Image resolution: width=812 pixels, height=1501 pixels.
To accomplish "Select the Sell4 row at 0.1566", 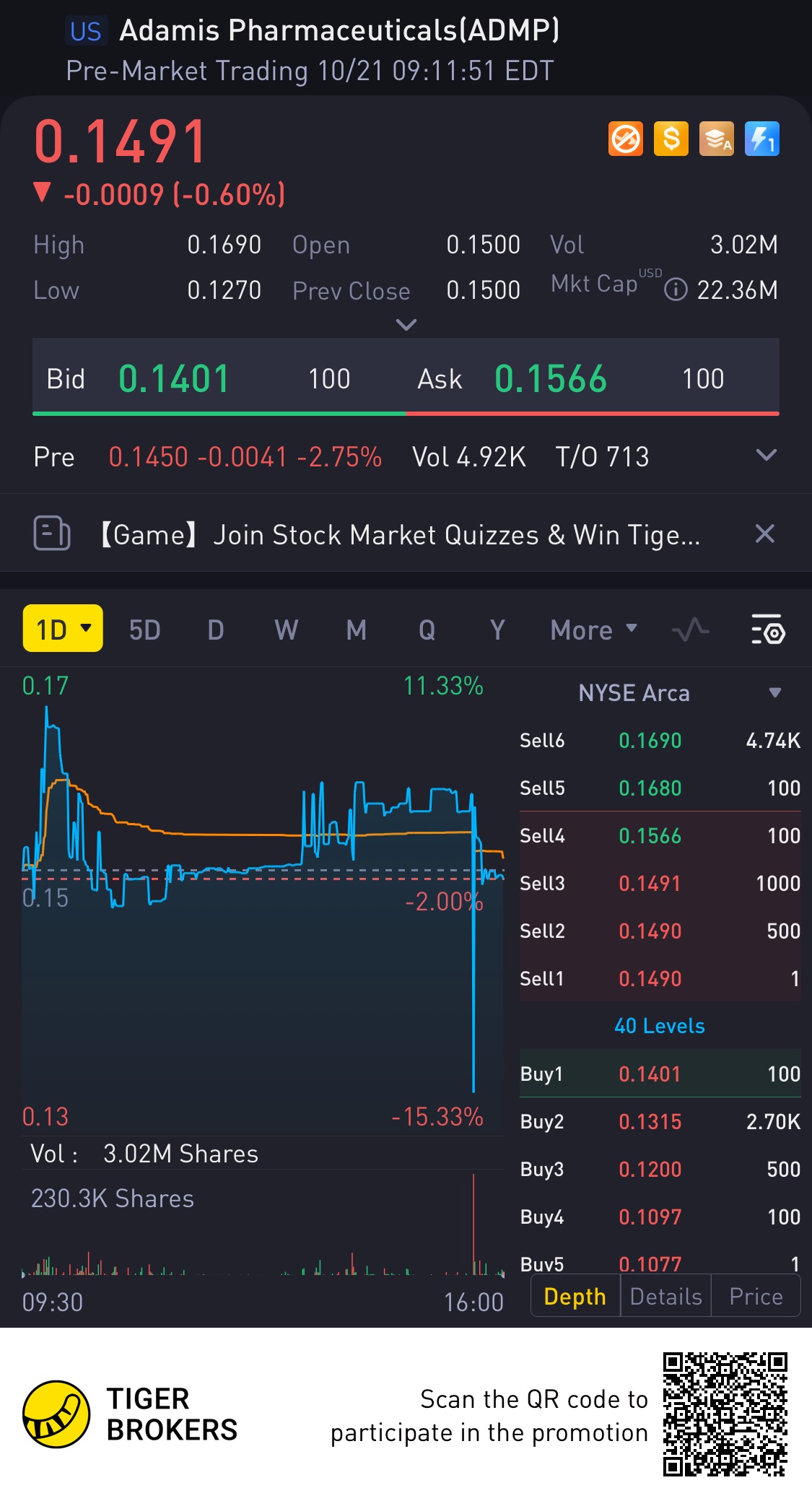I will [x=660, y=835].
